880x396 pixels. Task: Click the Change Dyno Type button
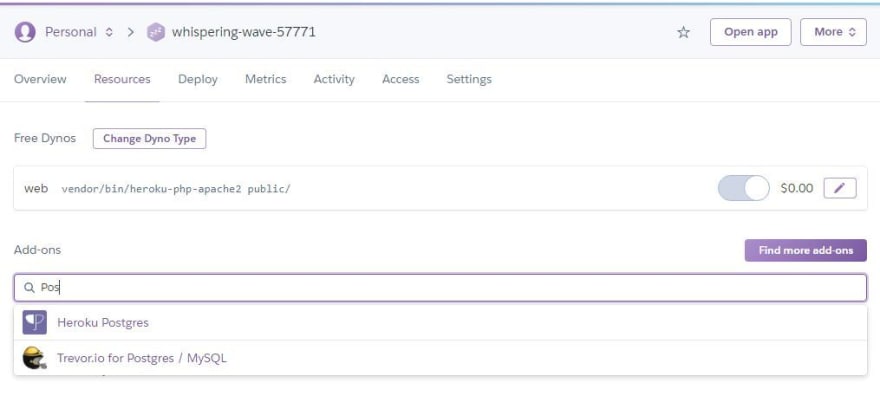coord(149,139)
